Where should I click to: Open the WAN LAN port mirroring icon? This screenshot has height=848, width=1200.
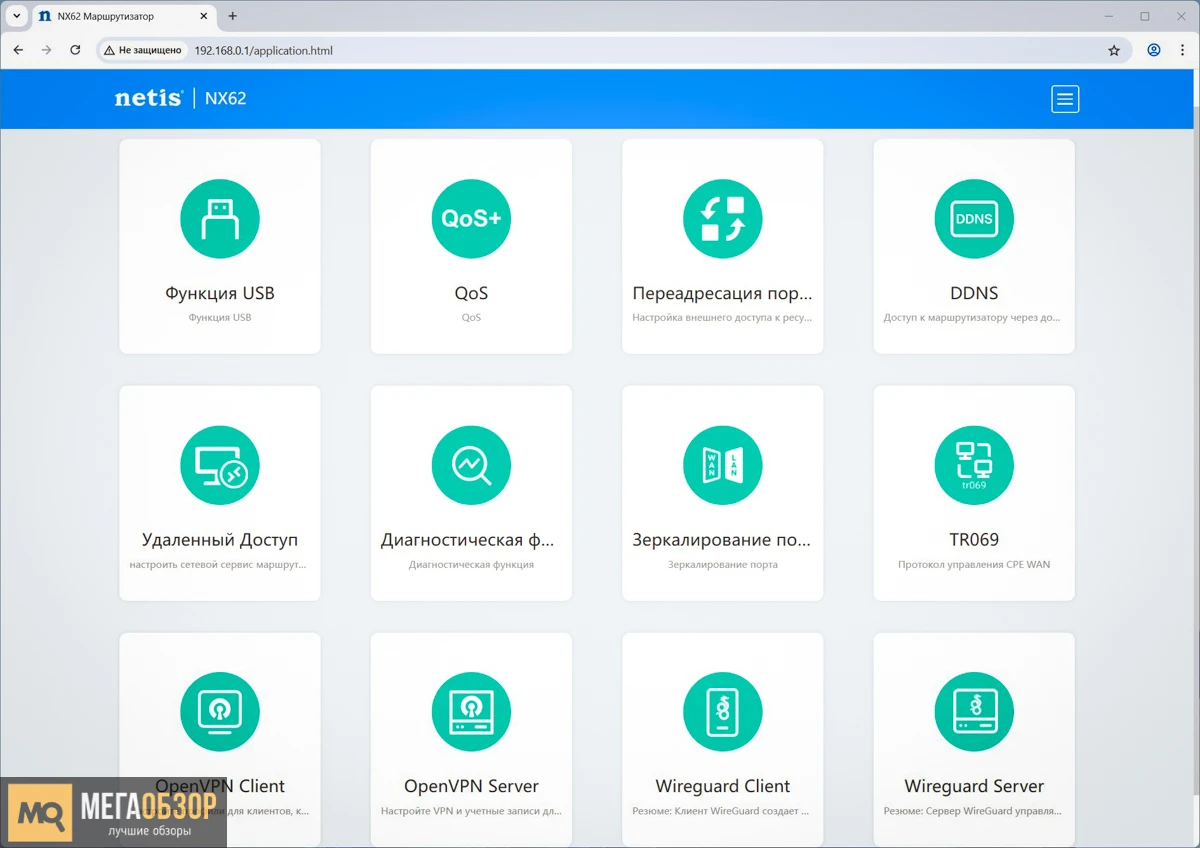pos(723,466)
